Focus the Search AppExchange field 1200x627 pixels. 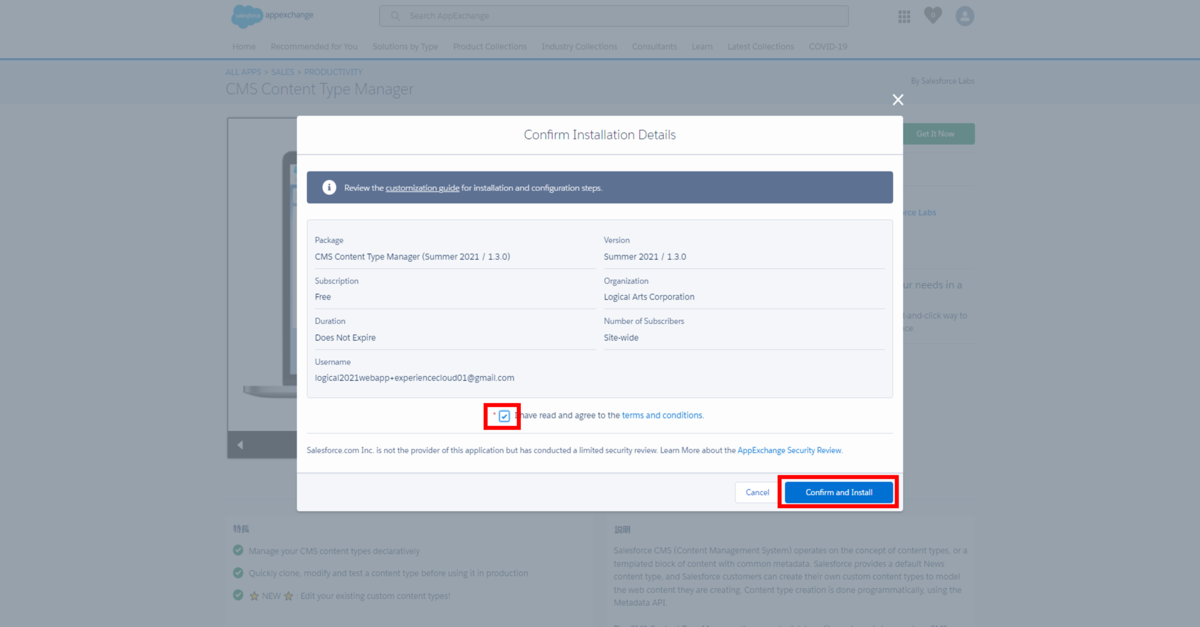coord(614,16)
